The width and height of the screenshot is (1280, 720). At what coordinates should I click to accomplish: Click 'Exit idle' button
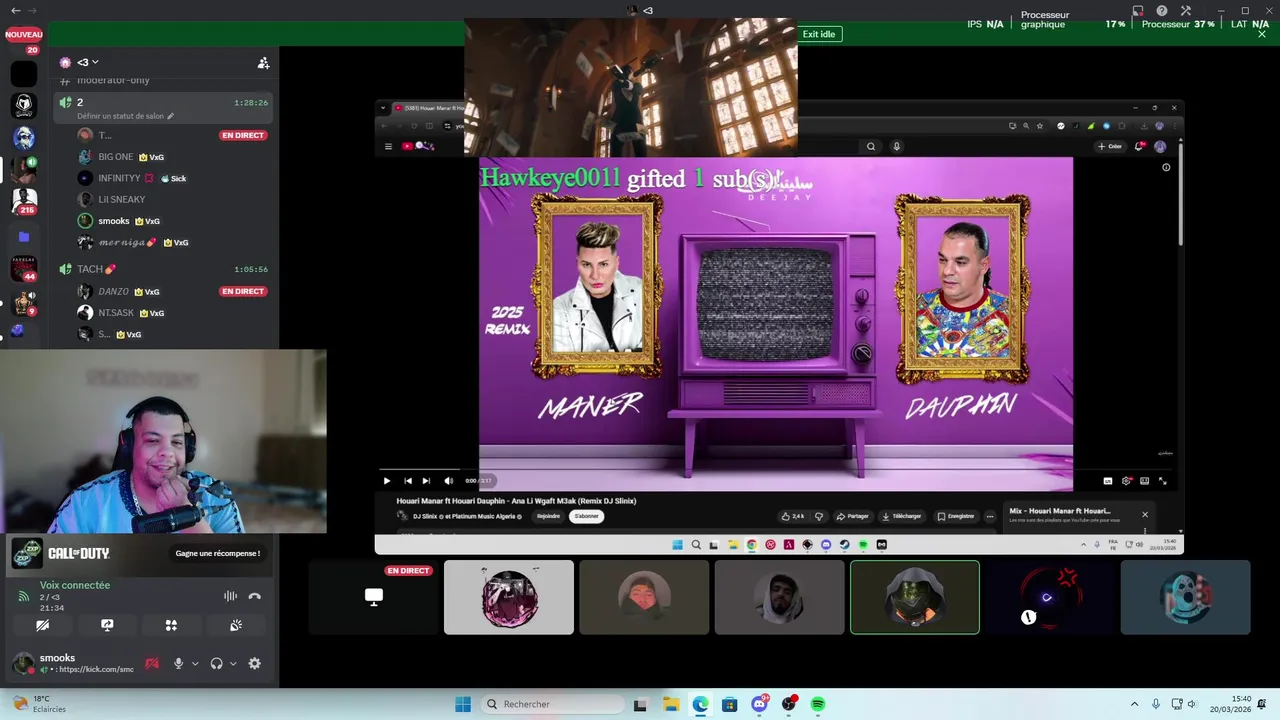point(818,34)
